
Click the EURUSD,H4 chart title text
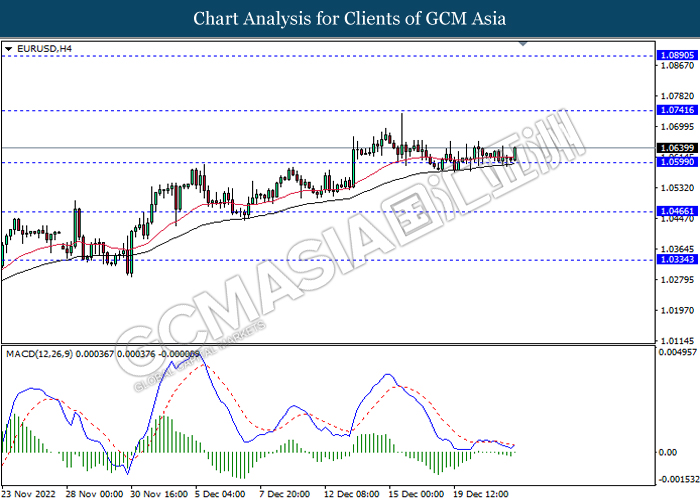44,49
